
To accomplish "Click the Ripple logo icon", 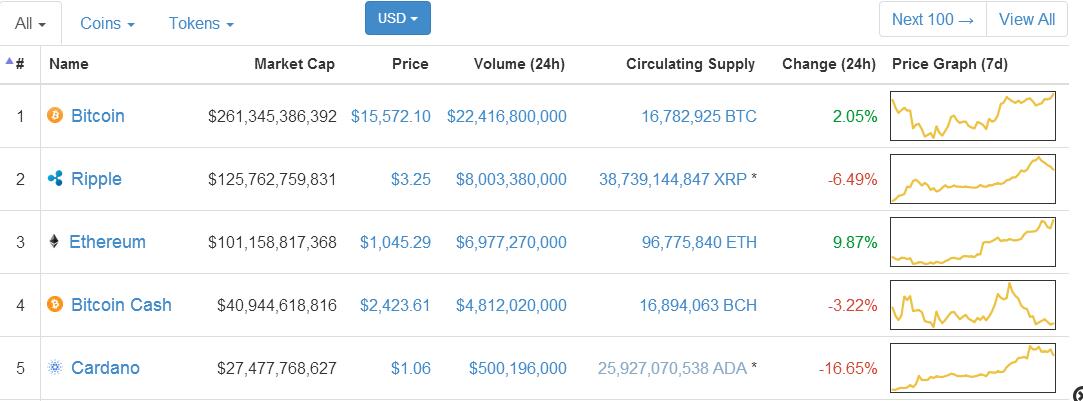I will pyautogui.click(x=55, y=179).
